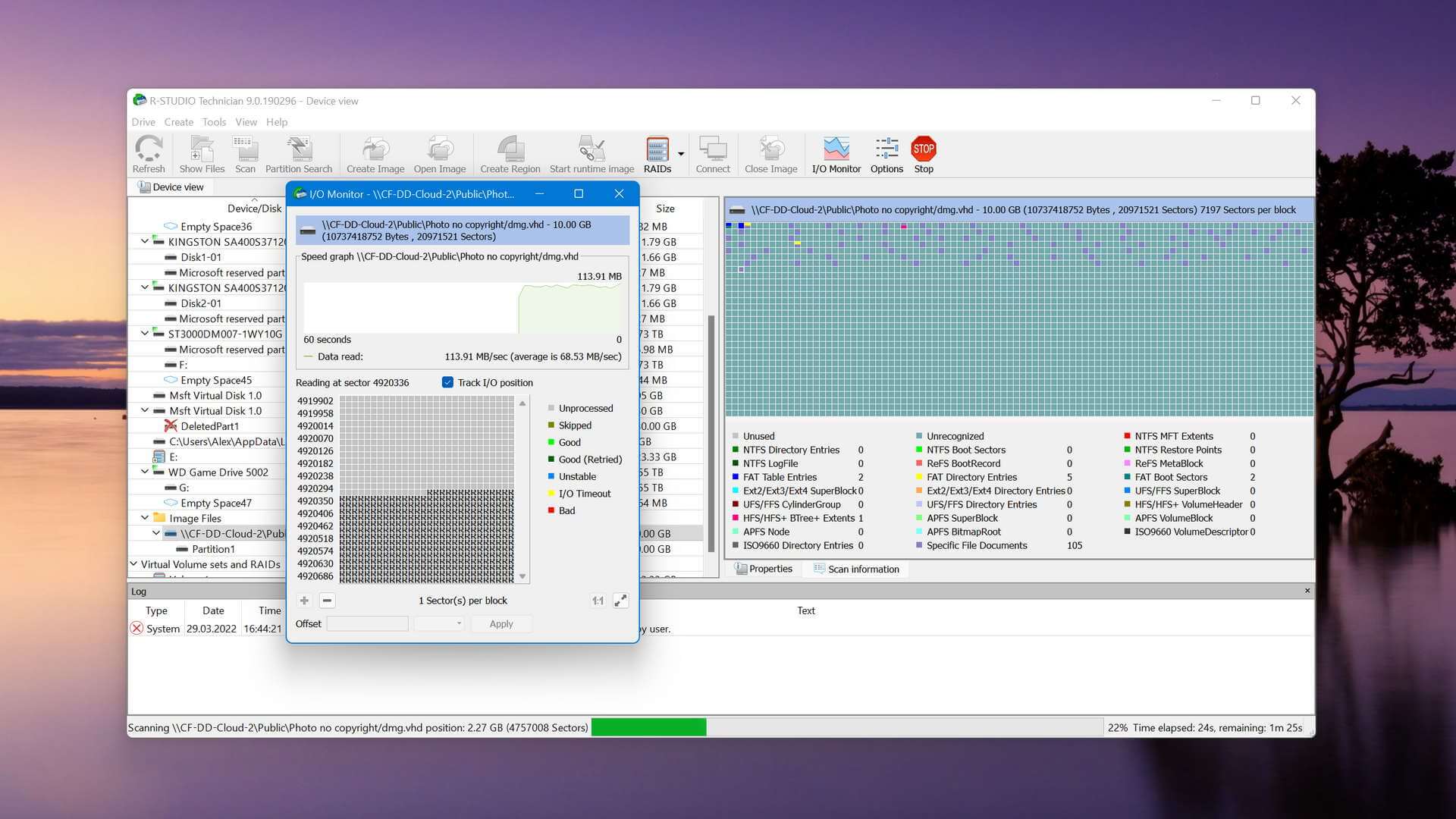Screen dimensions: 1456x819
Task: Click the E: drive entry
Action: click(x=174, y=457)
